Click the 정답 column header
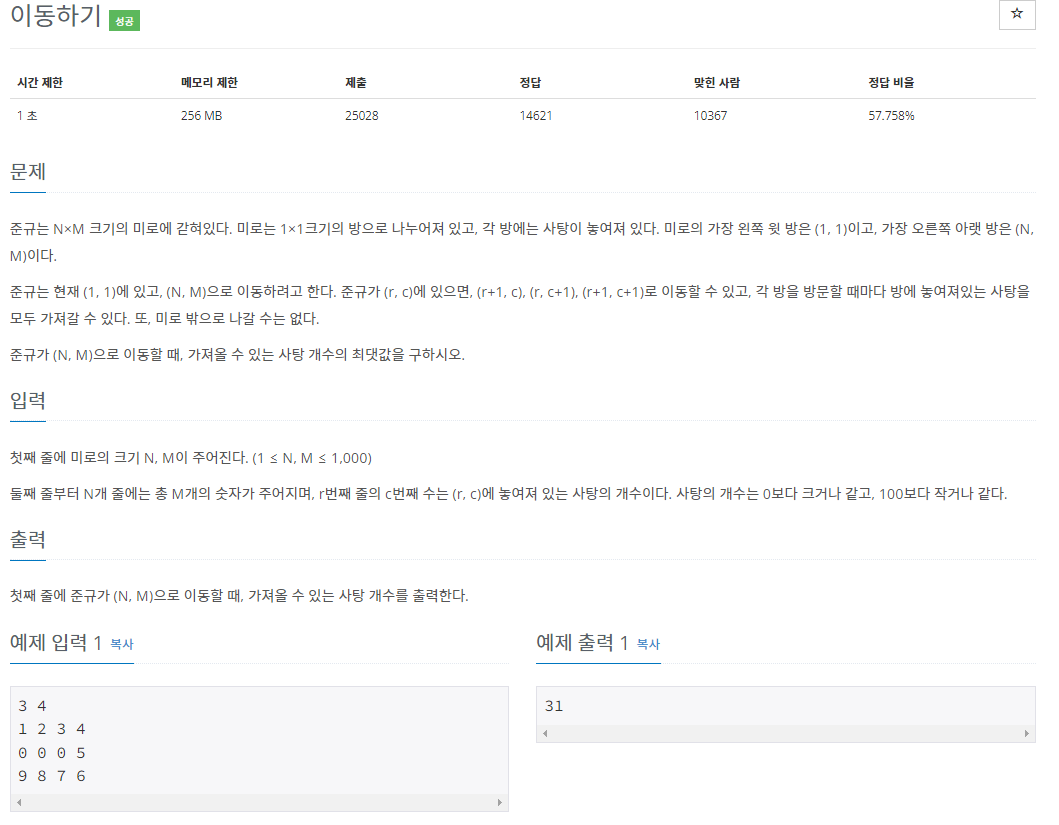The image size is (1059, 825). pos(530,82)
